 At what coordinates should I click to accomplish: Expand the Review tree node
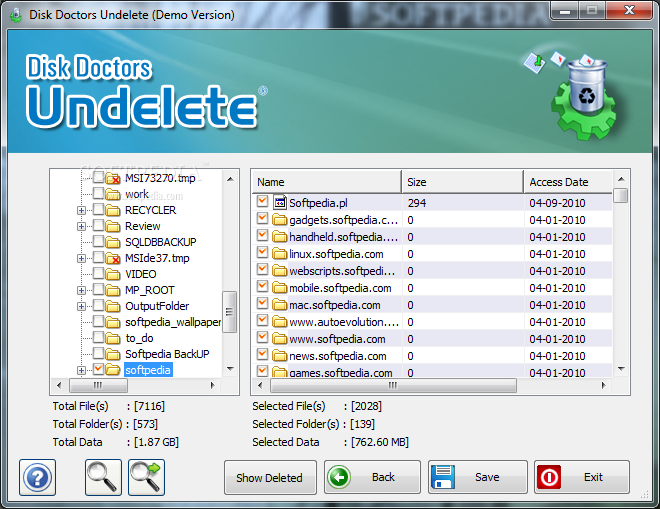81,227
